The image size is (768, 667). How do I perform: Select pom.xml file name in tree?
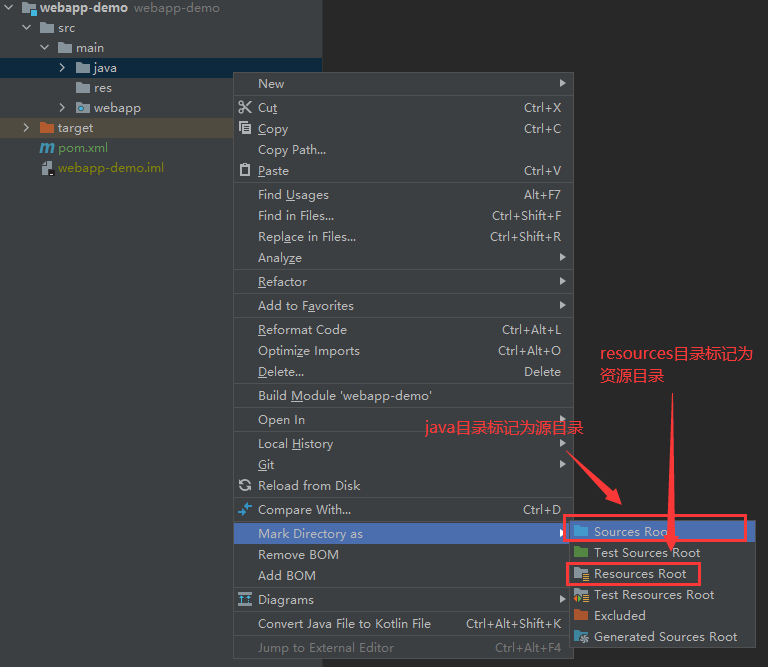[x=83, y=148]
